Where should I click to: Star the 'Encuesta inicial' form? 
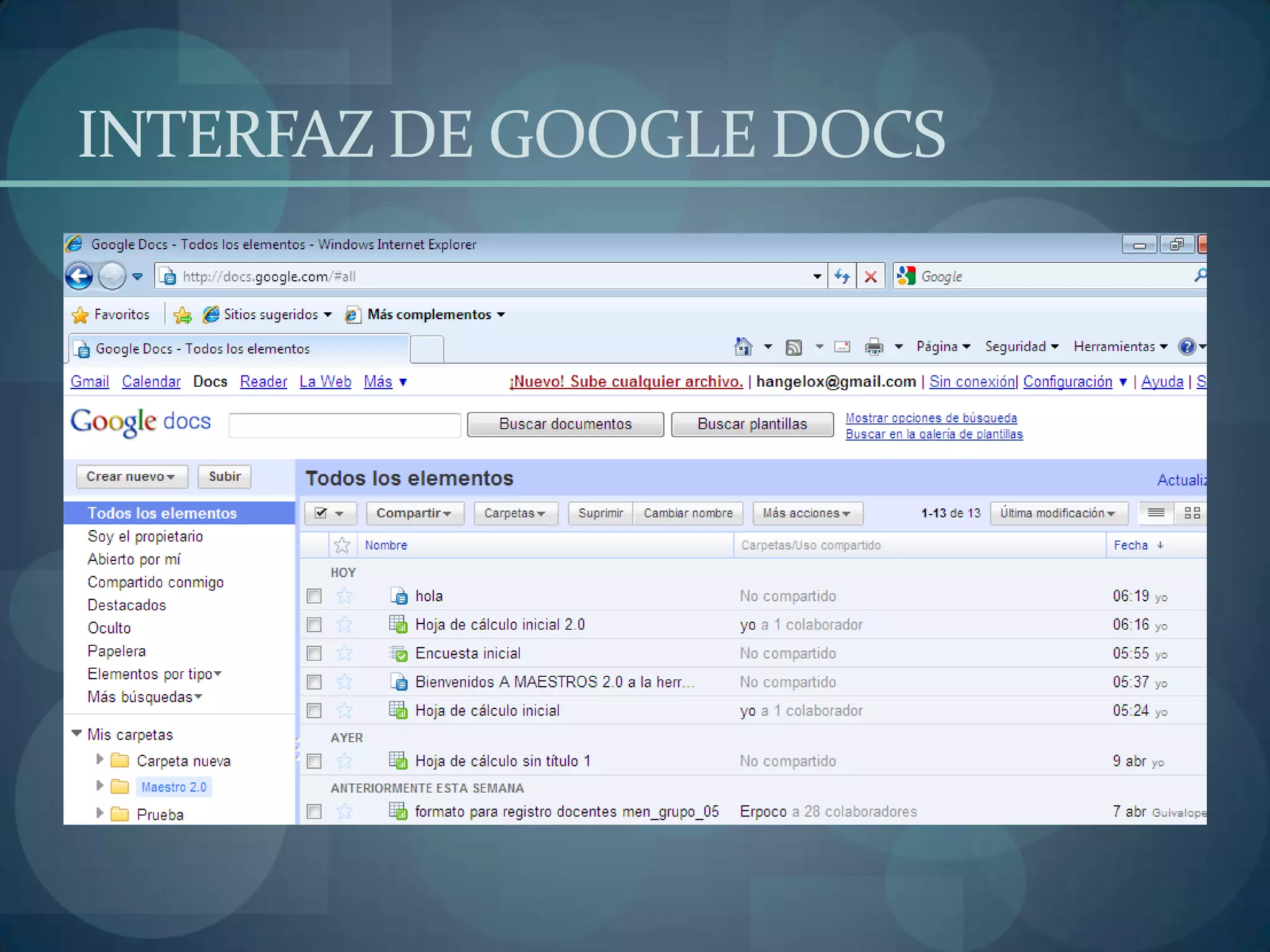click(x=344, y=653)
